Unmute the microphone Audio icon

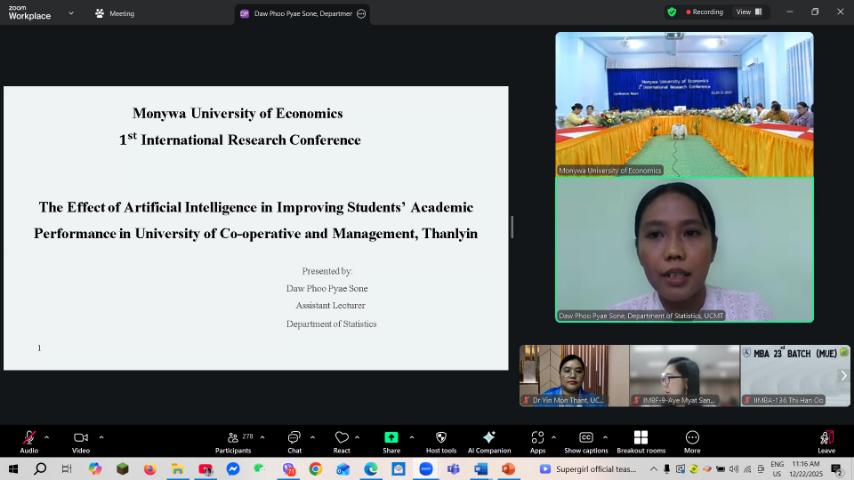click(x=29, y=438)
